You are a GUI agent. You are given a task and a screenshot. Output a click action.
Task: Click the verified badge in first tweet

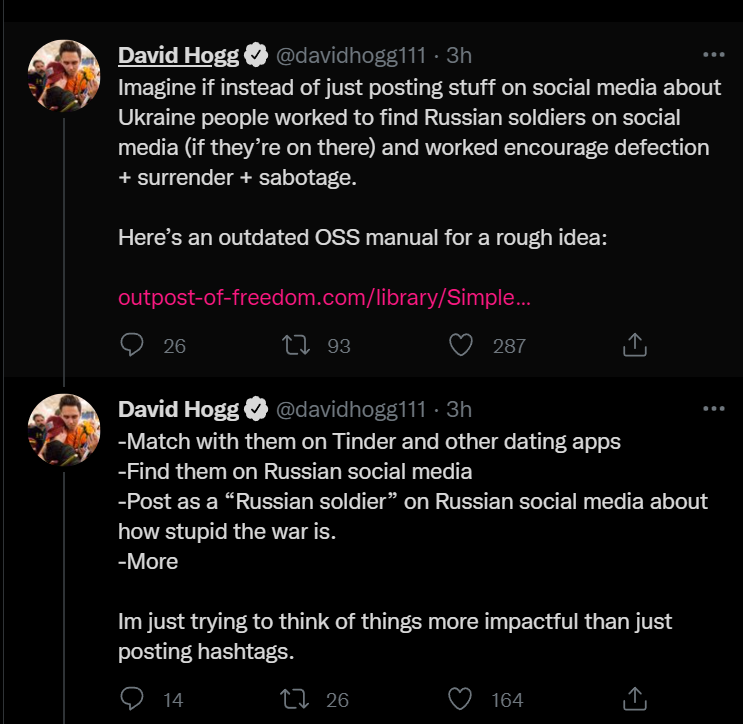(257, 54)
